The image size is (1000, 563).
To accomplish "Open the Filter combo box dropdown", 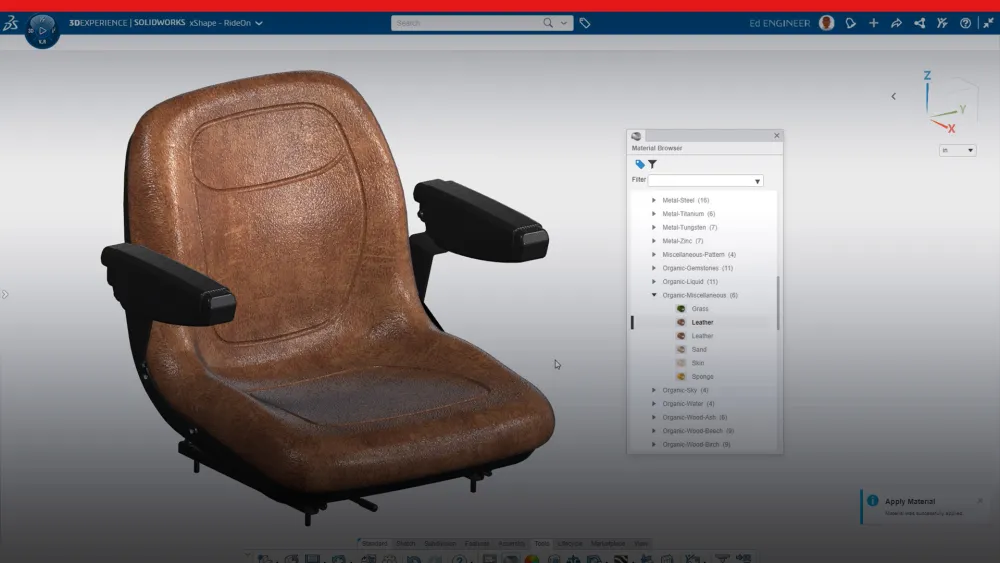I will [x=757, y=181].
